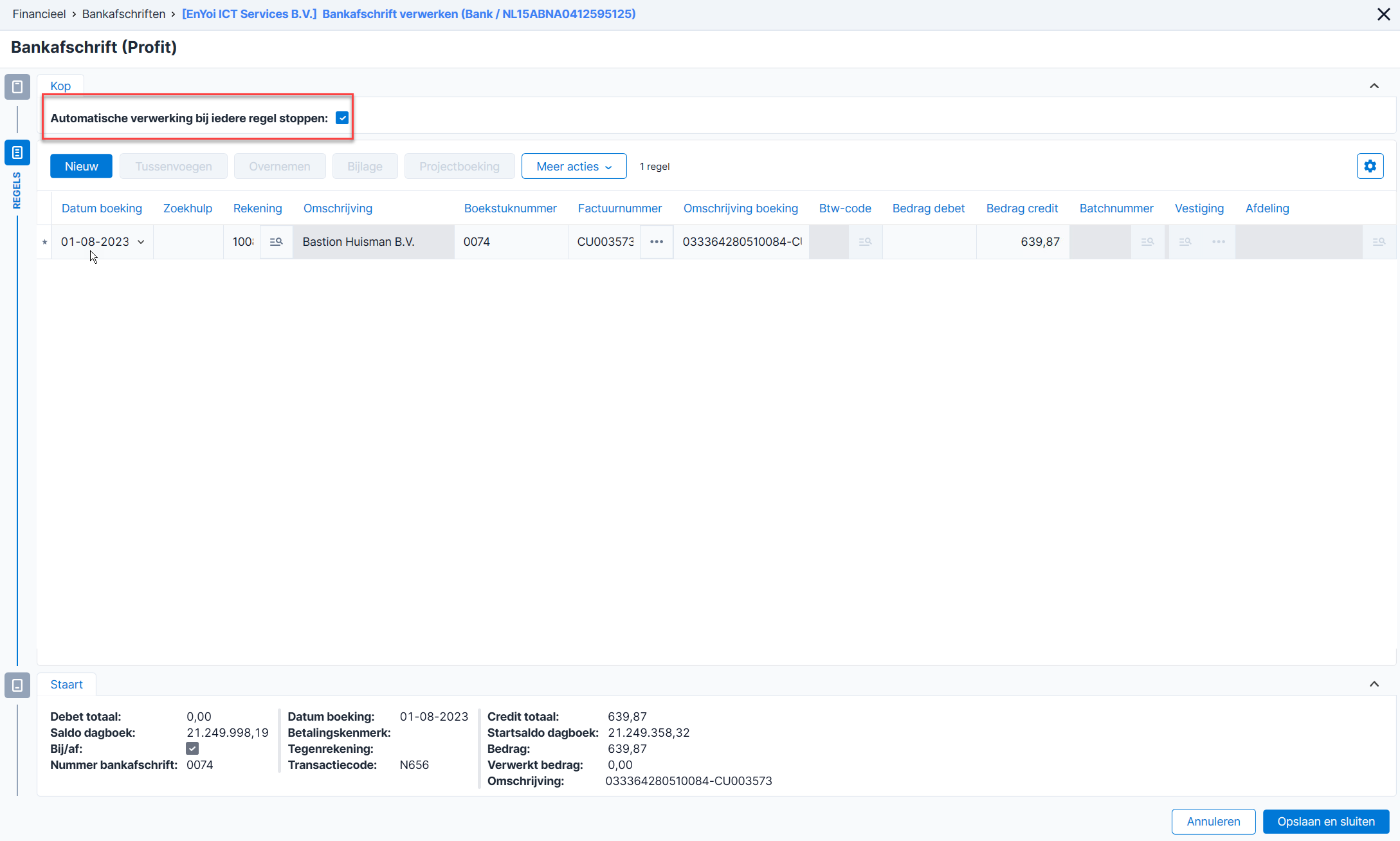
Task: Select the Staart section sidebar icon
Action: pos(17,685)
